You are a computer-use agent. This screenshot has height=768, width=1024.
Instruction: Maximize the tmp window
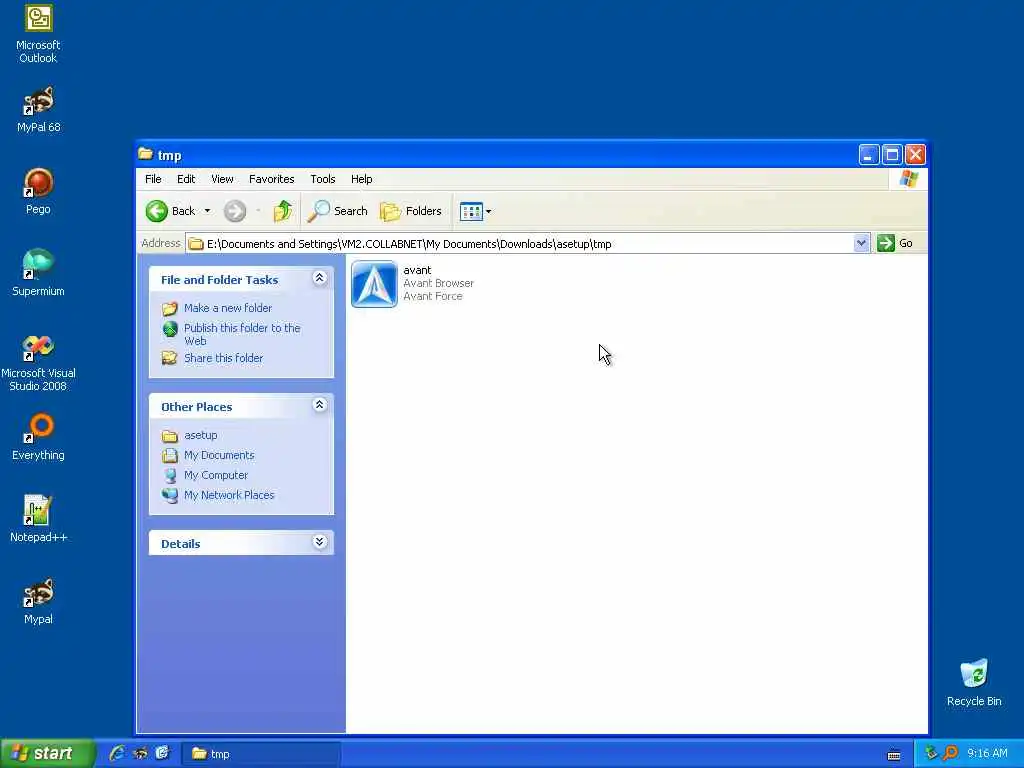(892, 155)
